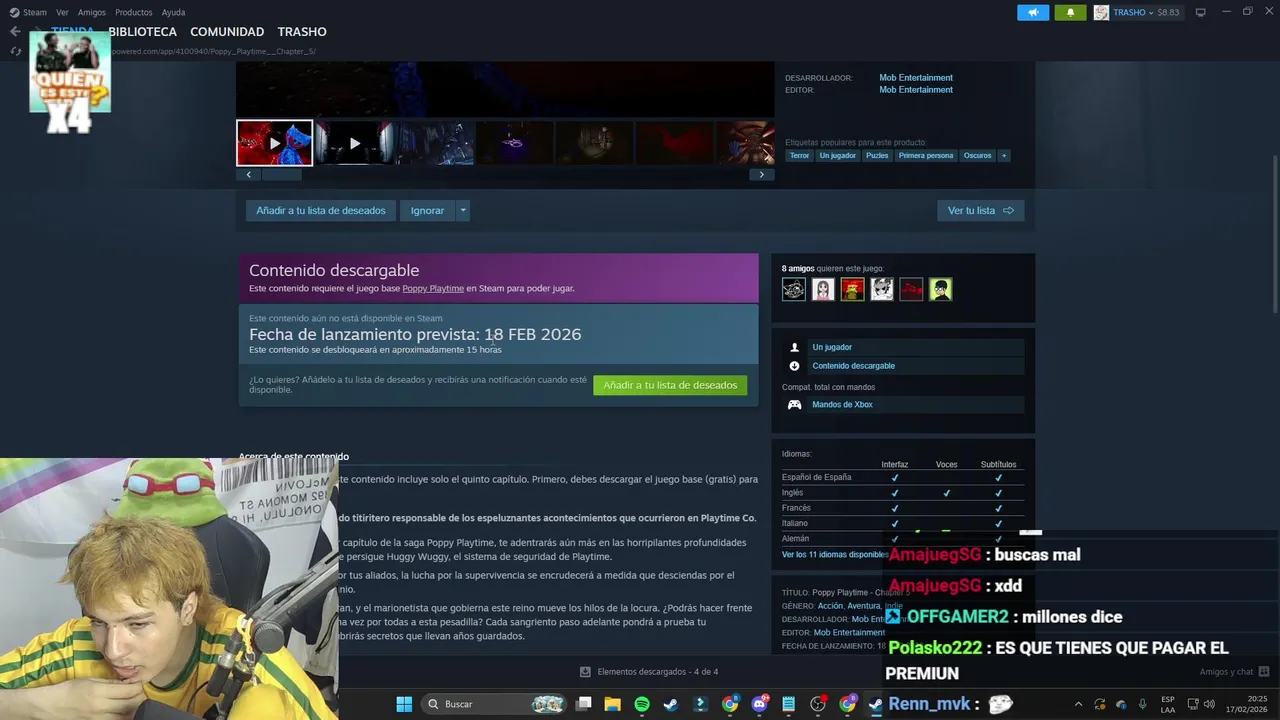
Task: Open the TRASHO profile tab
Action: (302, 32)
